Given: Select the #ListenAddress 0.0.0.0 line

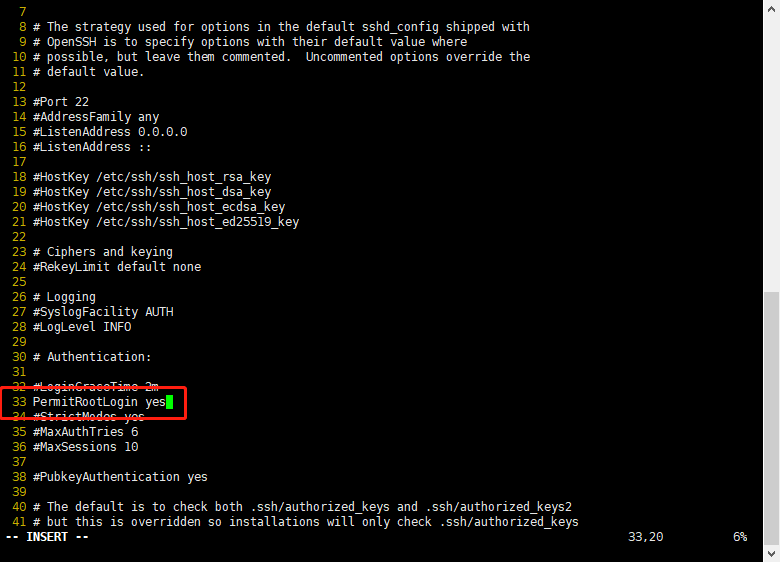Looking at the screenshot, I should point(110,132).
